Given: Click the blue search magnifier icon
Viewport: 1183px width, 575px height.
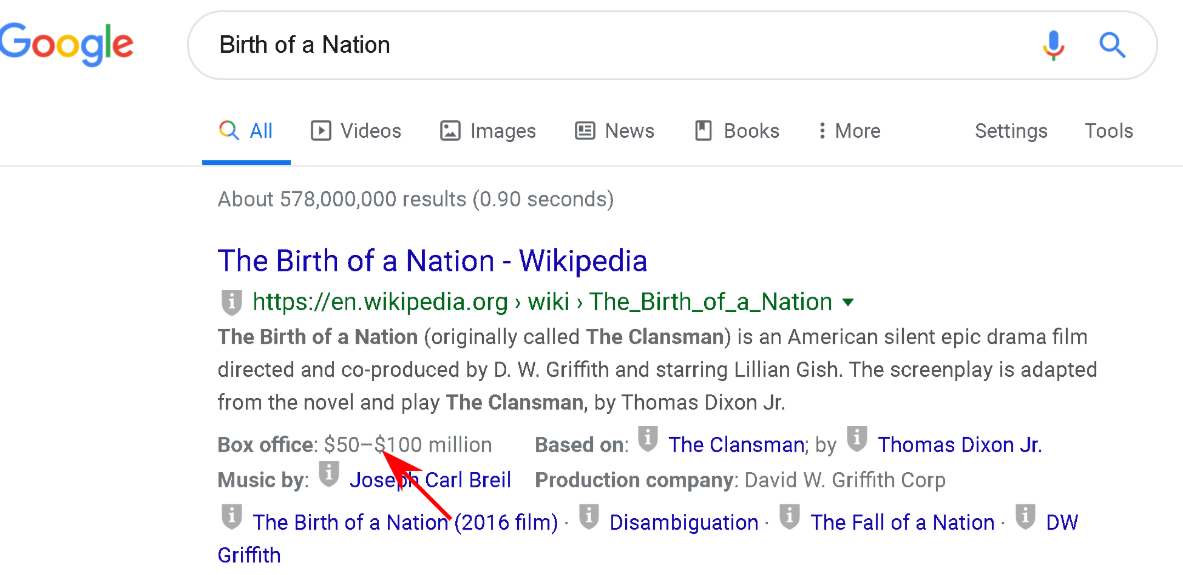Looking at the screenshot, I should tap(1112, 45).
